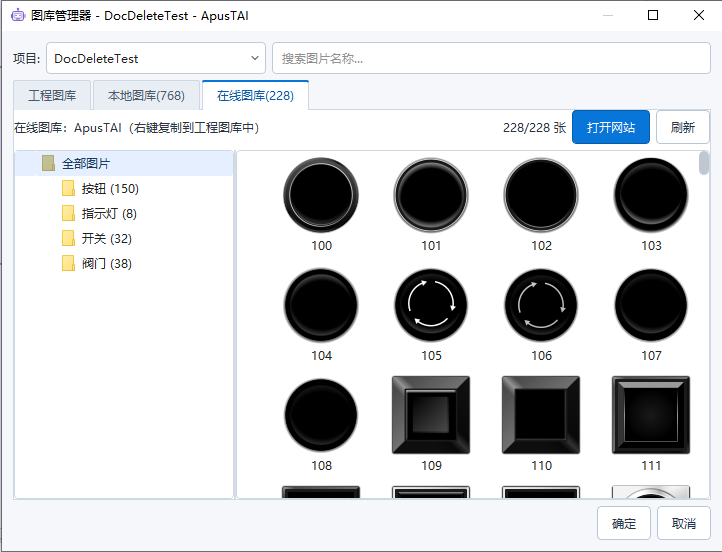
Task: Click the folder icon next to 按钮 (150)
Action: point(68,188)
